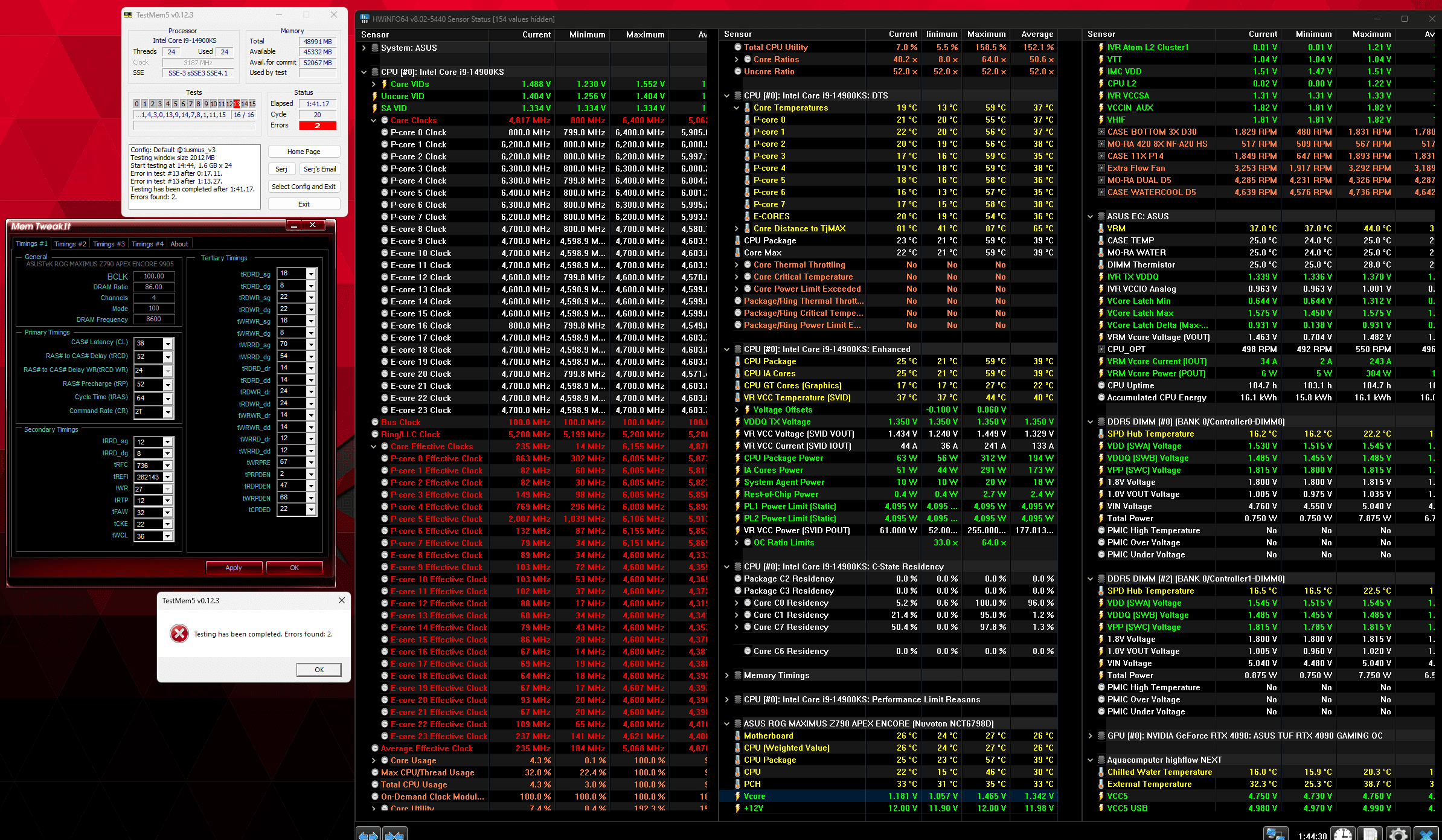Click the BCLK value field in Mem TweakIt
The width and height of the screenshot is (1442, 840).
[x=154, y=277]
